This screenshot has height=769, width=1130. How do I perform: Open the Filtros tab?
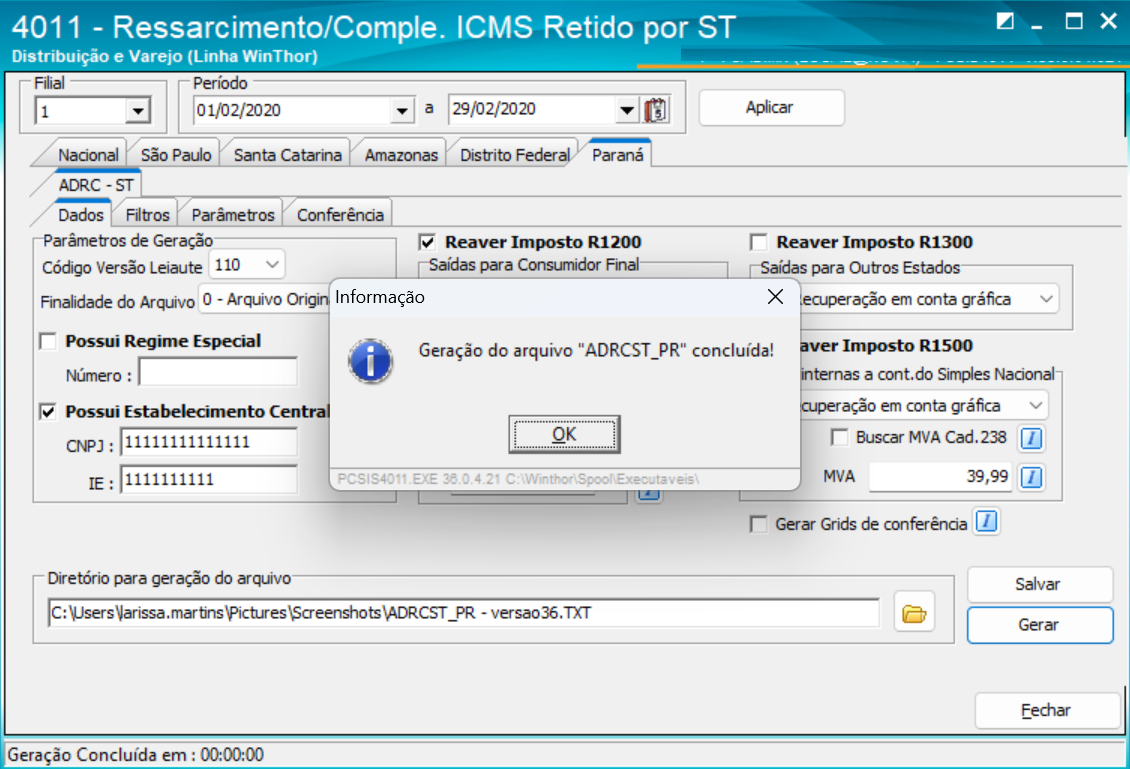point(147,215)
